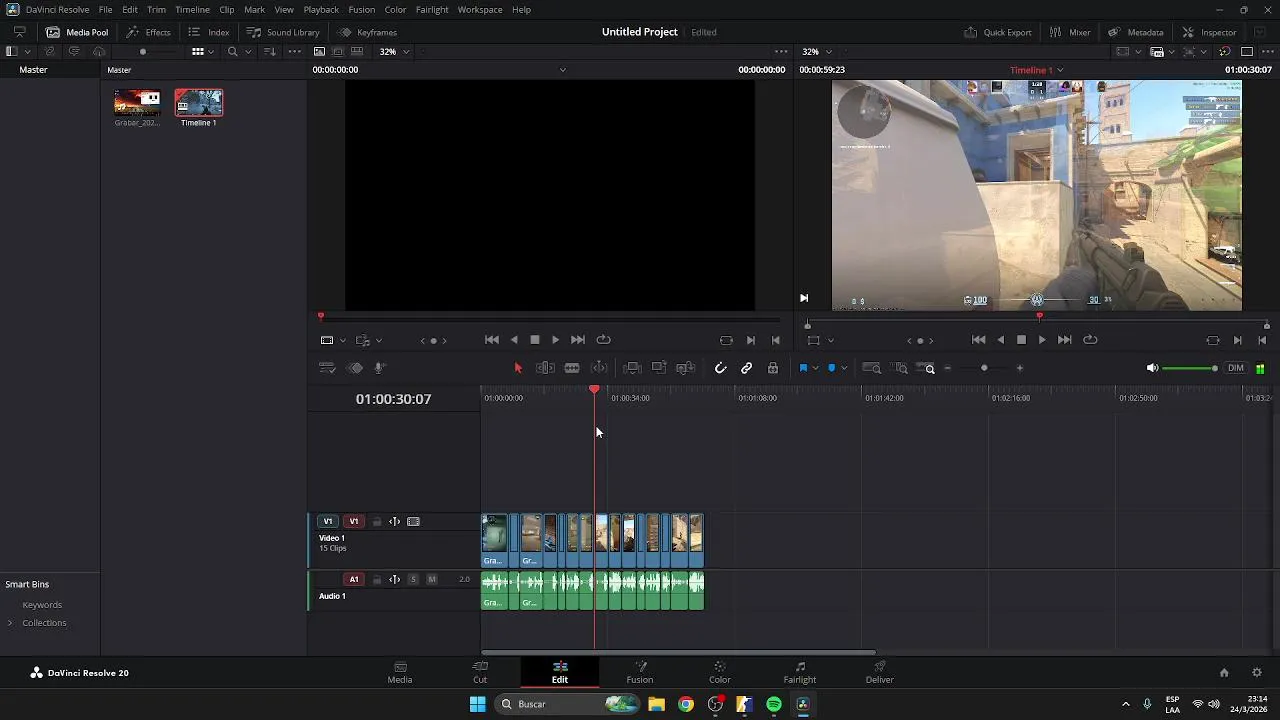The height and width of the screenshot is (720, 1280).
Task: Switch to the Cut page
Action: (x=480, y=672)
